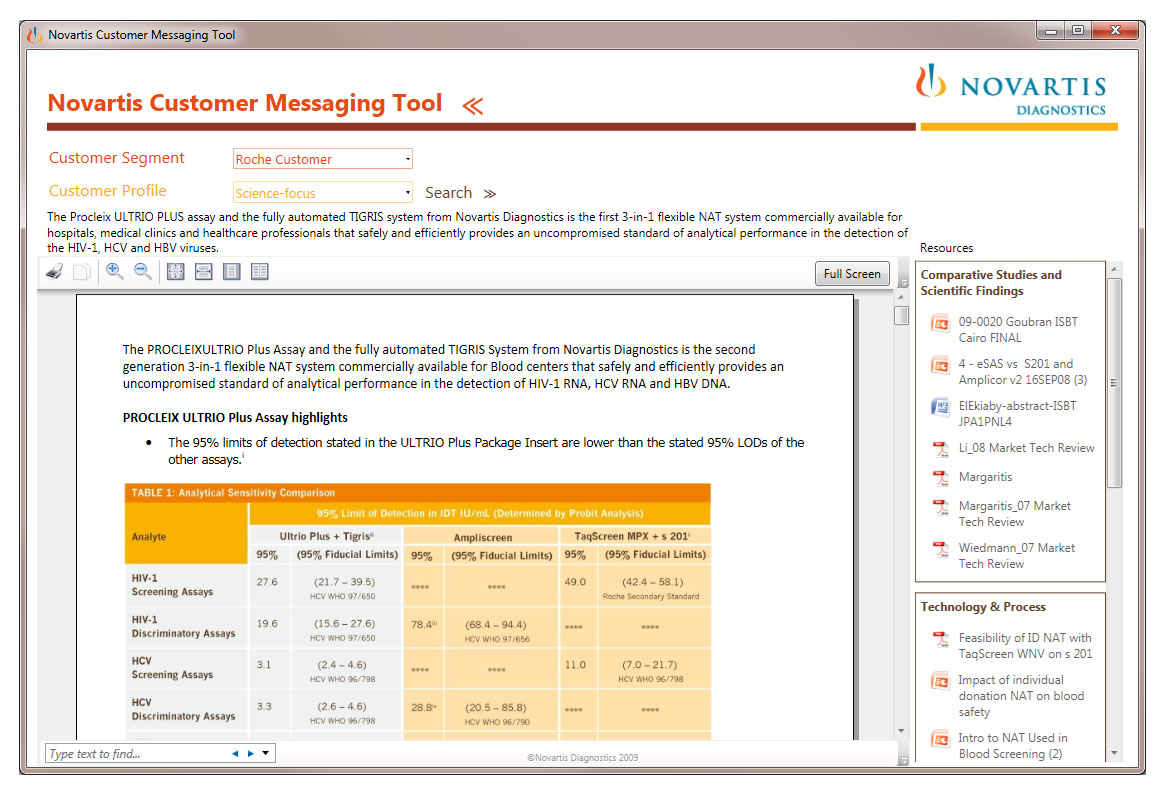This screenshot has width=1162, height=791.
Task: Click PDF icon beside Margaritis
Action: pos(940,478)
